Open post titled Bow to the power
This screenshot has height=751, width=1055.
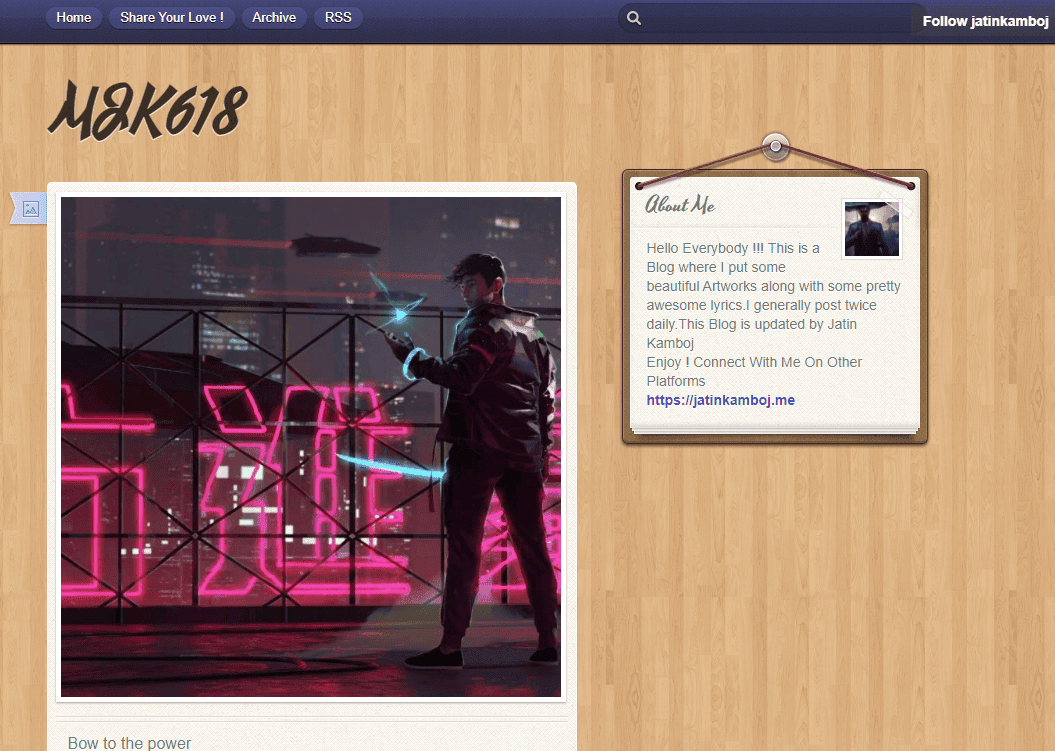pyautogui.click(x=129, y=743)
